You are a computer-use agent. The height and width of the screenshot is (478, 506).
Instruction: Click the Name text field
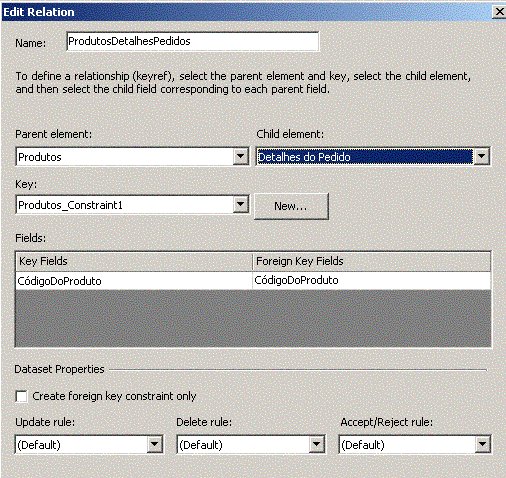coord(193,41)
